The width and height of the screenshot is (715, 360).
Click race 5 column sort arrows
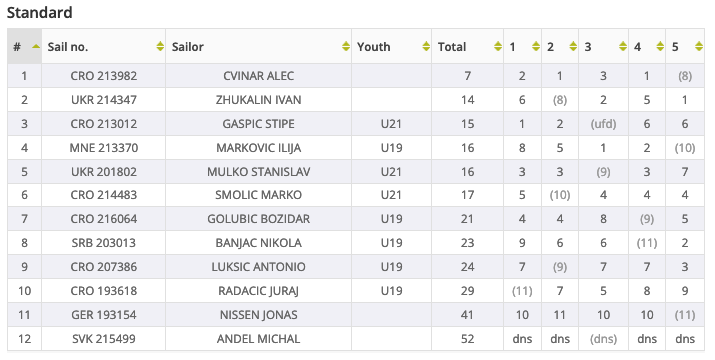click(699, 47)
